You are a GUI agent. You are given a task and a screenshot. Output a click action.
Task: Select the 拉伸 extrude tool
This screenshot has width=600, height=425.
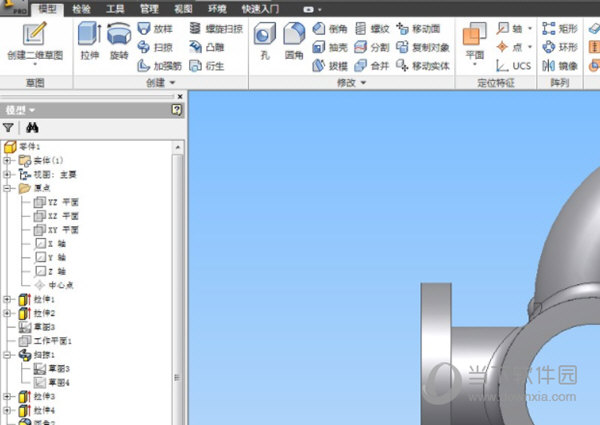point(90,41)
